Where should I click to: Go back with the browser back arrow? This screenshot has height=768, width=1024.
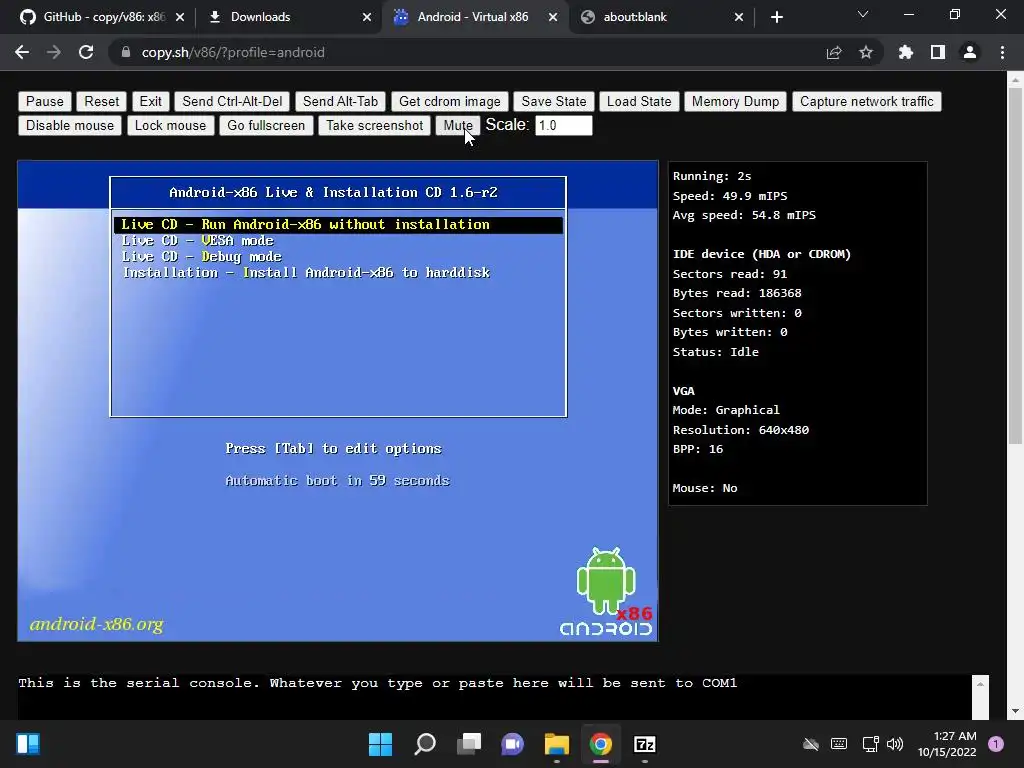tap(22, 52)
